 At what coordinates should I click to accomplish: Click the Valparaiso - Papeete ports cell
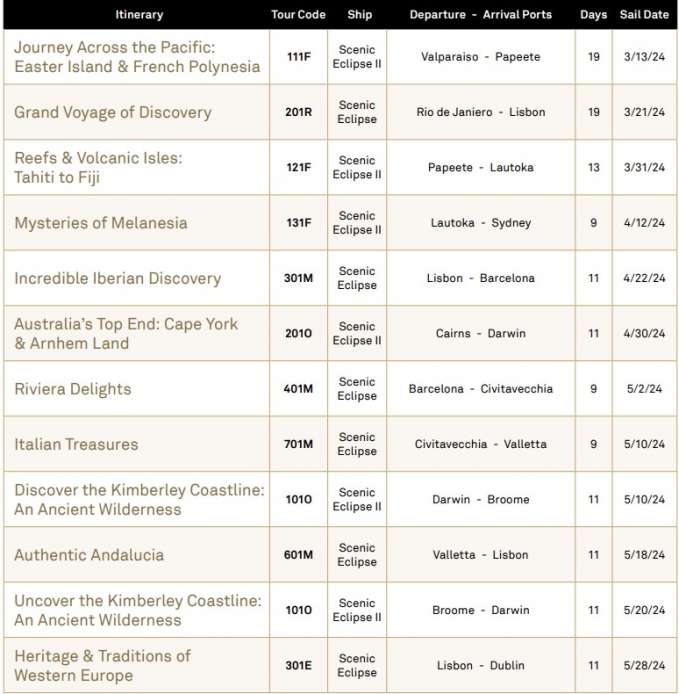480,57
